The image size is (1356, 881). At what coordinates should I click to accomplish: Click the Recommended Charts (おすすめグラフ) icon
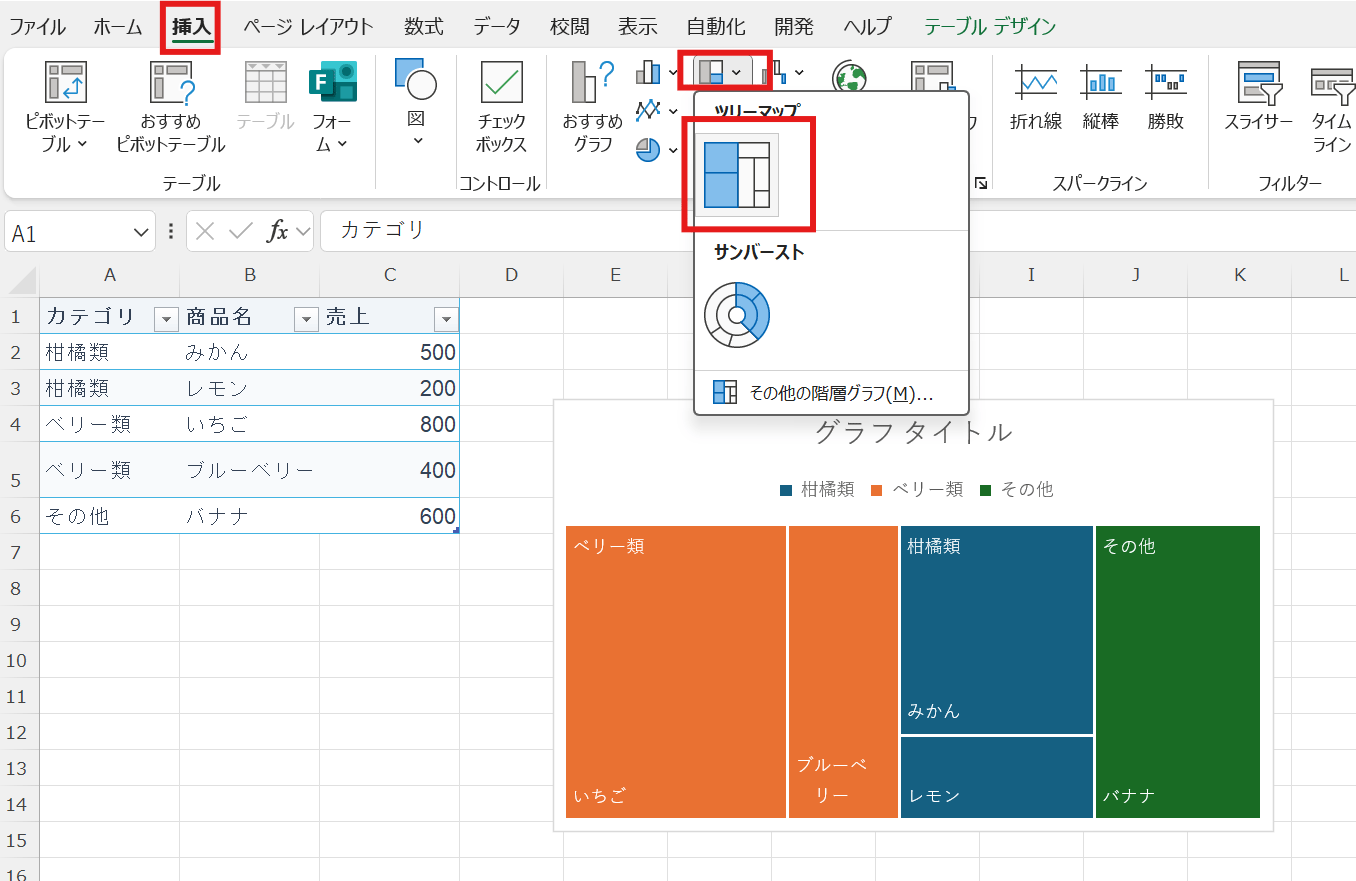(x=592, y=84)
